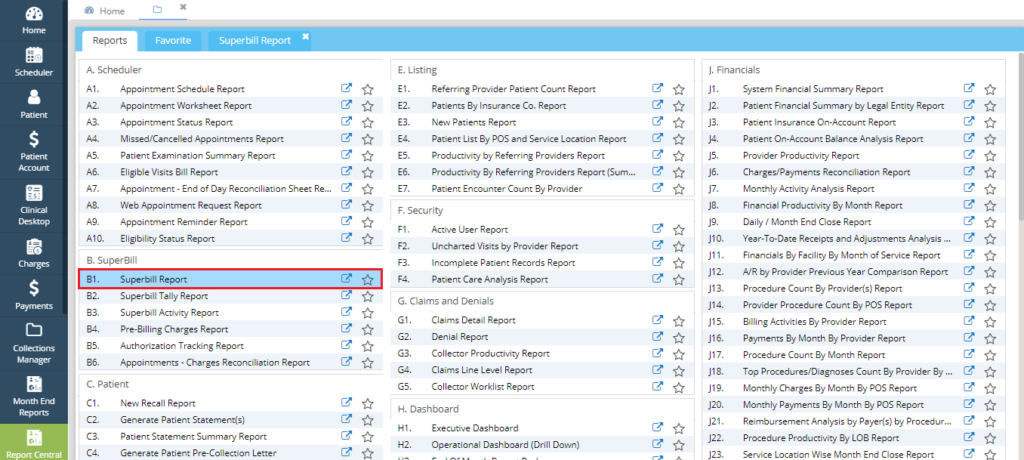Open the Charges module
Screen dimensions: 1024x460
[x=33, y=254]
